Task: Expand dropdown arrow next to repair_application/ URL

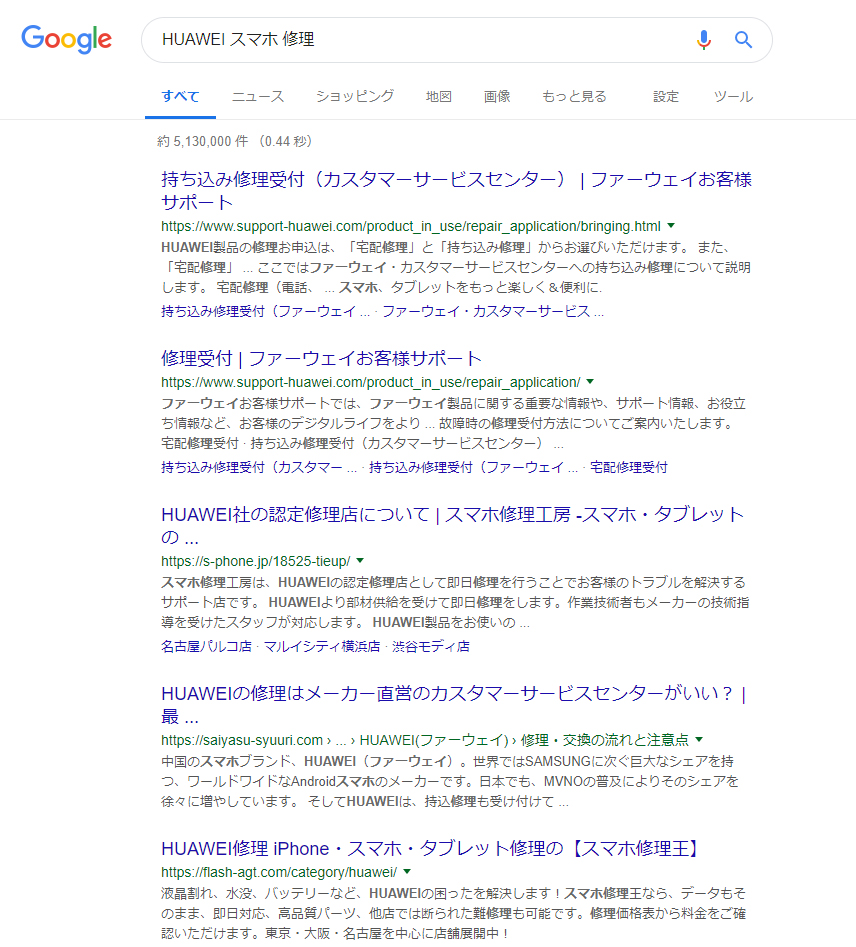Action: [590, 382]
